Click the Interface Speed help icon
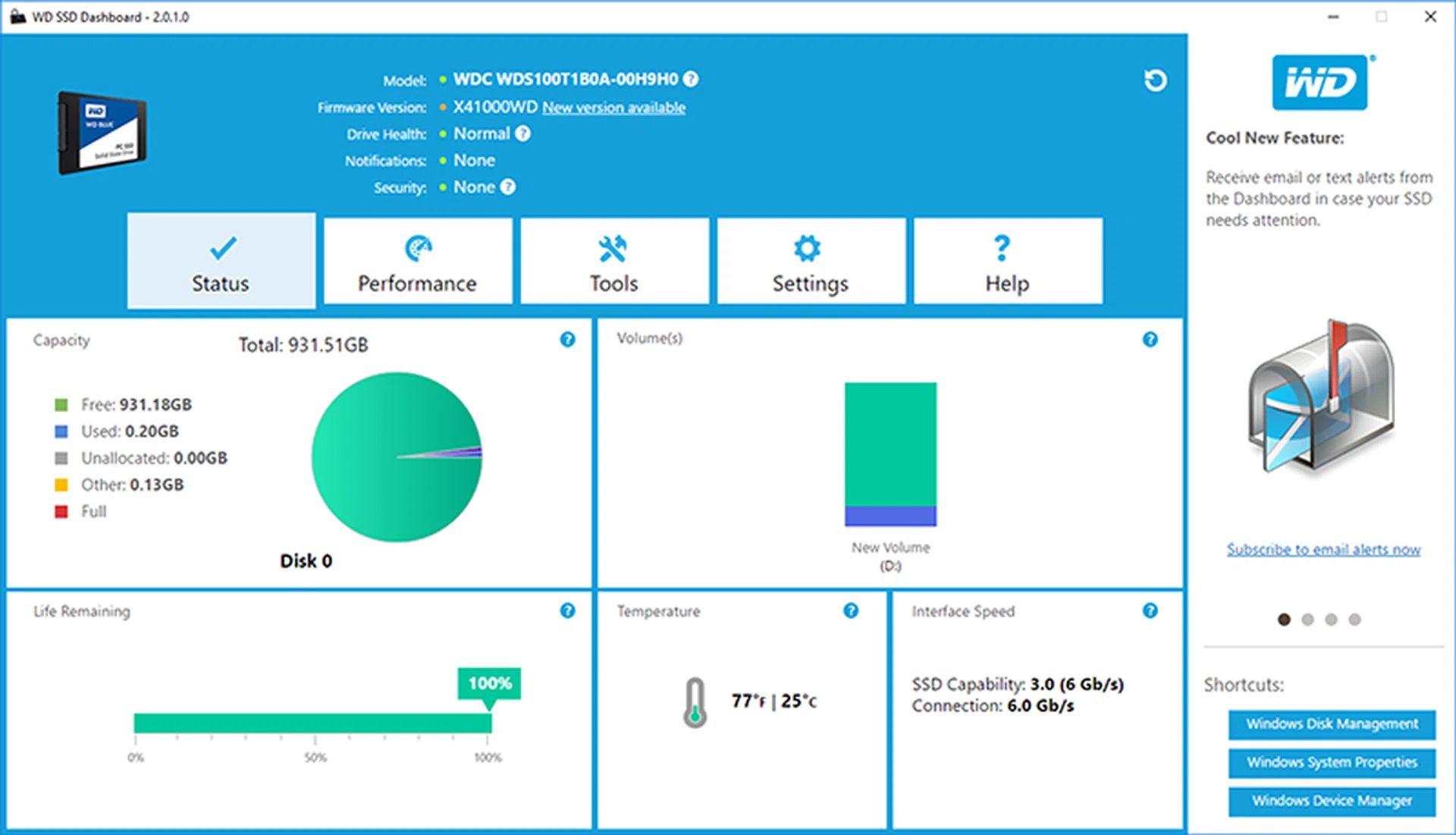Screen dimensions: 1456x835 [1150, 611]
